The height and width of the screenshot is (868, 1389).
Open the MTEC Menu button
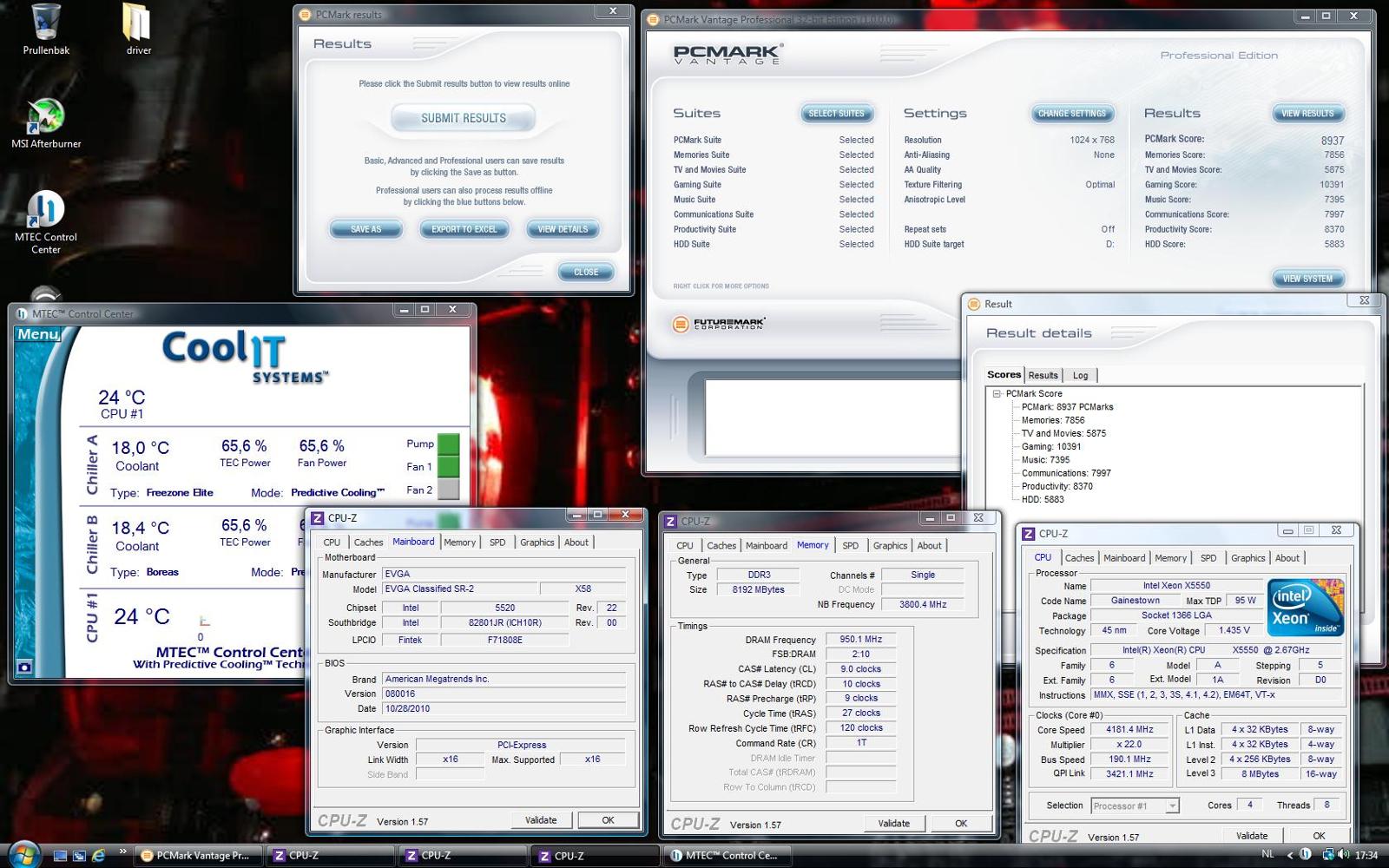tap(39, 334)
